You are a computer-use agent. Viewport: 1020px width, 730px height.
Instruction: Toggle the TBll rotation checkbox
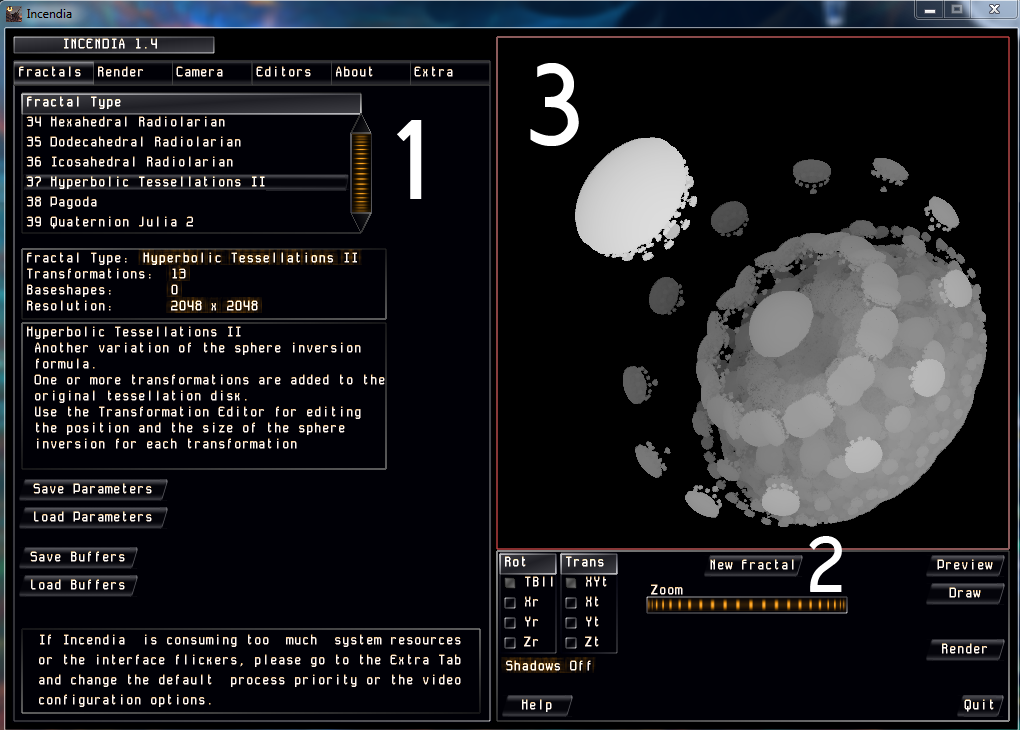(x=510, y=582)
